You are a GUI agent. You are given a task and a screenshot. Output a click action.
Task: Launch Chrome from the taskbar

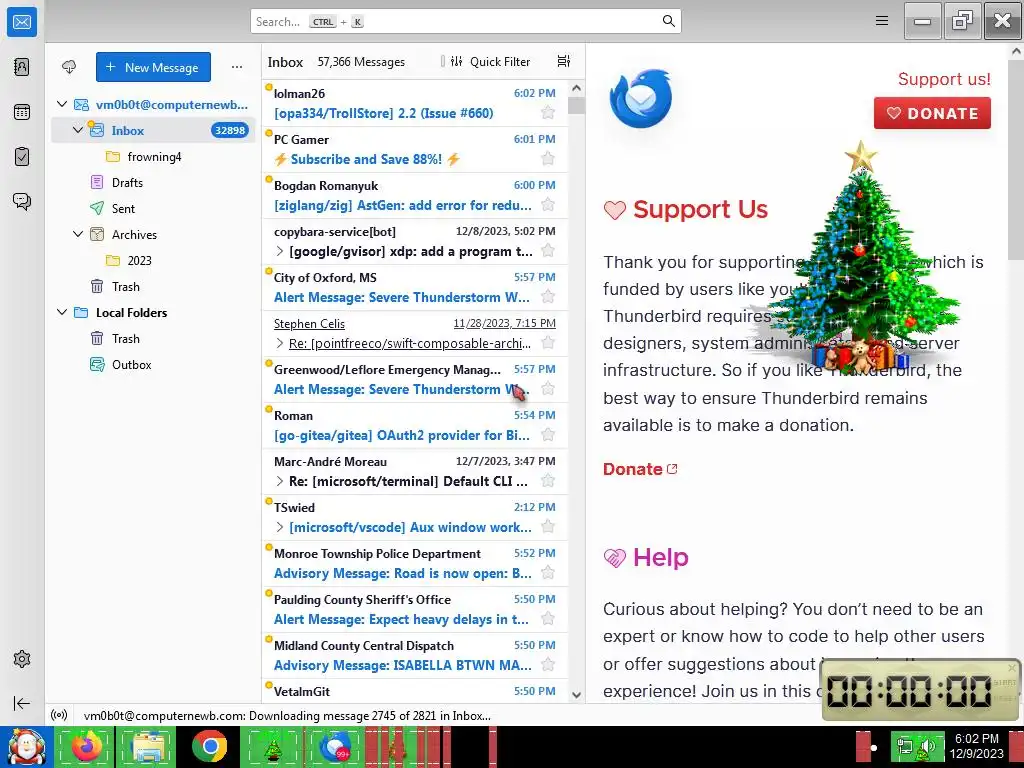[x=210, y=746]
